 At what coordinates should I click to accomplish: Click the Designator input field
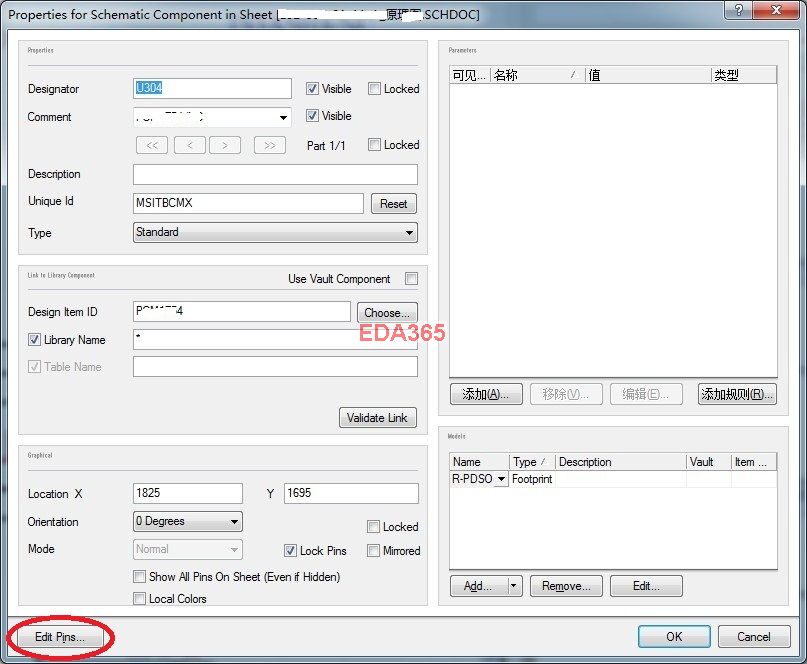[x=212, y=89]
